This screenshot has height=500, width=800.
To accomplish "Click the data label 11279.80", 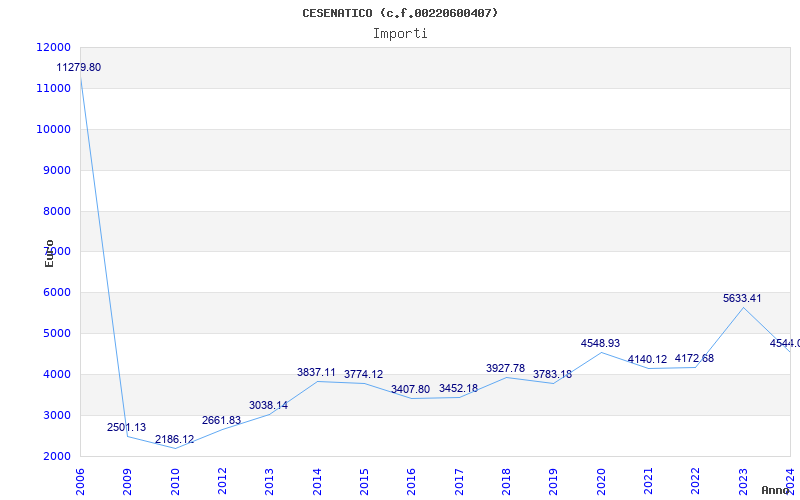I will (x=79, y=67).
